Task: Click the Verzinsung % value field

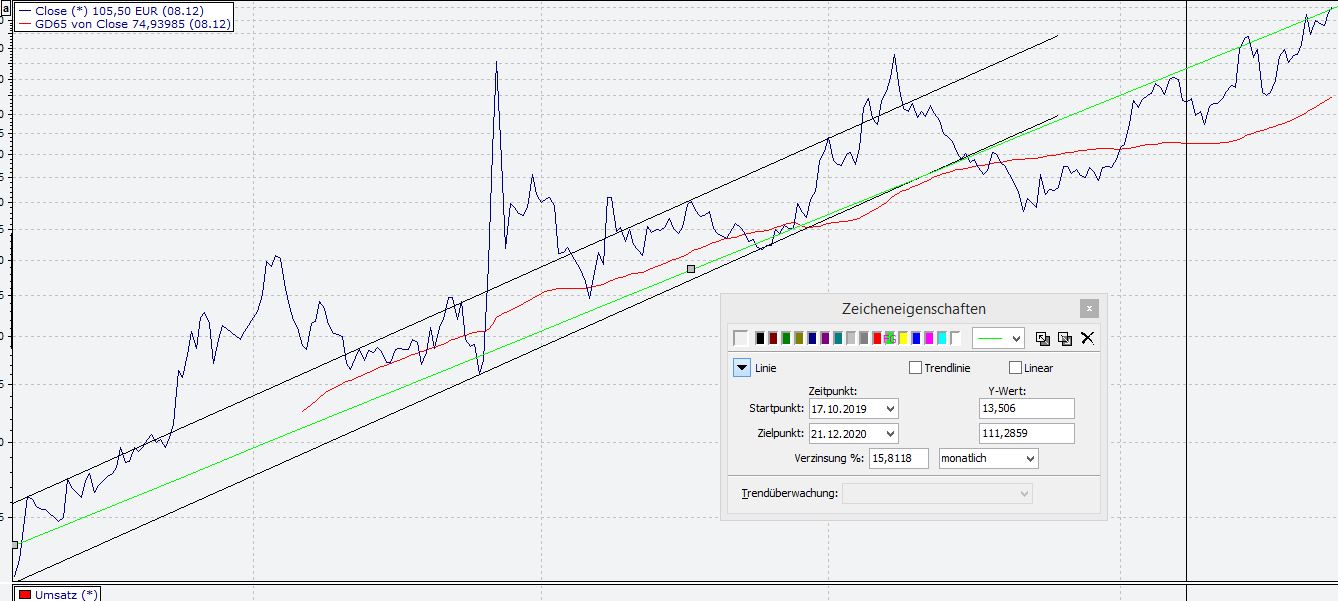Action: pyautogui.click(x=897, y=458)
